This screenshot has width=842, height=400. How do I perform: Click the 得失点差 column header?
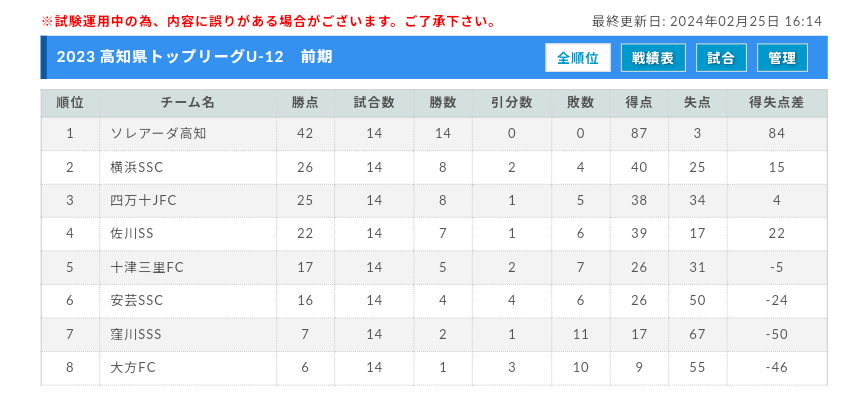tap(777, 103)
